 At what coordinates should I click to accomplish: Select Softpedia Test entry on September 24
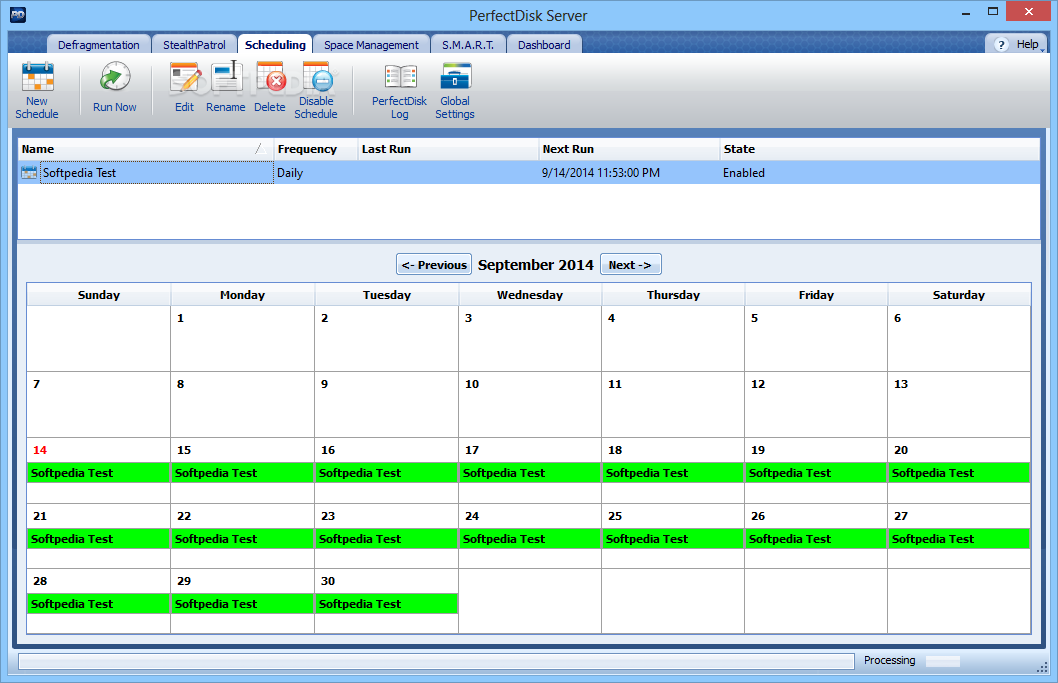click(x=530, y=539)
